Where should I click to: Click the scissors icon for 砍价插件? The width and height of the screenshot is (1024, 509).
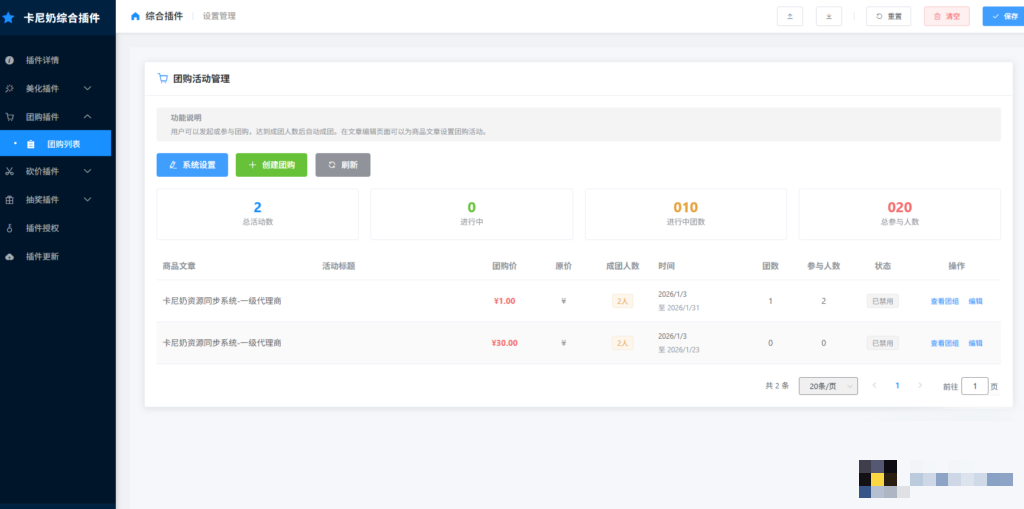pyautogui.click(x=10, y=171)
